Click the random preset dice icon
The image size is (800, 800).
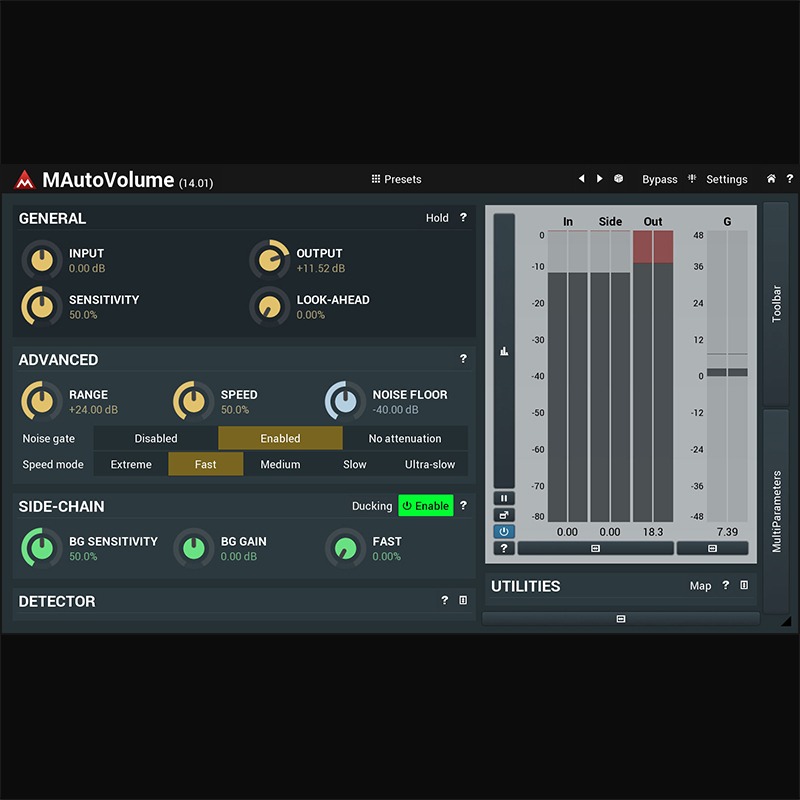[618, 179]
